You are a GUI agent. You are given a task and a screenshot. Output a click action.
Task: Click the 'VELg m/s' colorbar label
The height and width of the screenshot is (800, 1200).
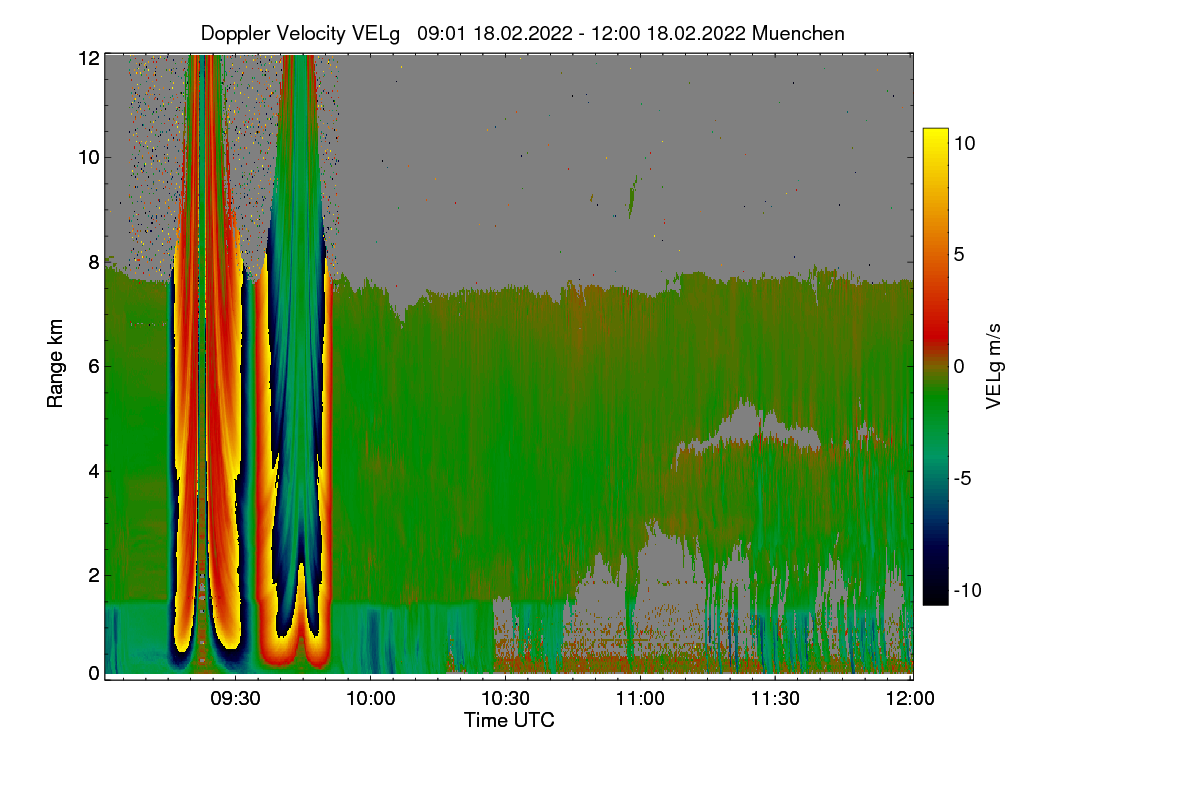tap(993, 366)
